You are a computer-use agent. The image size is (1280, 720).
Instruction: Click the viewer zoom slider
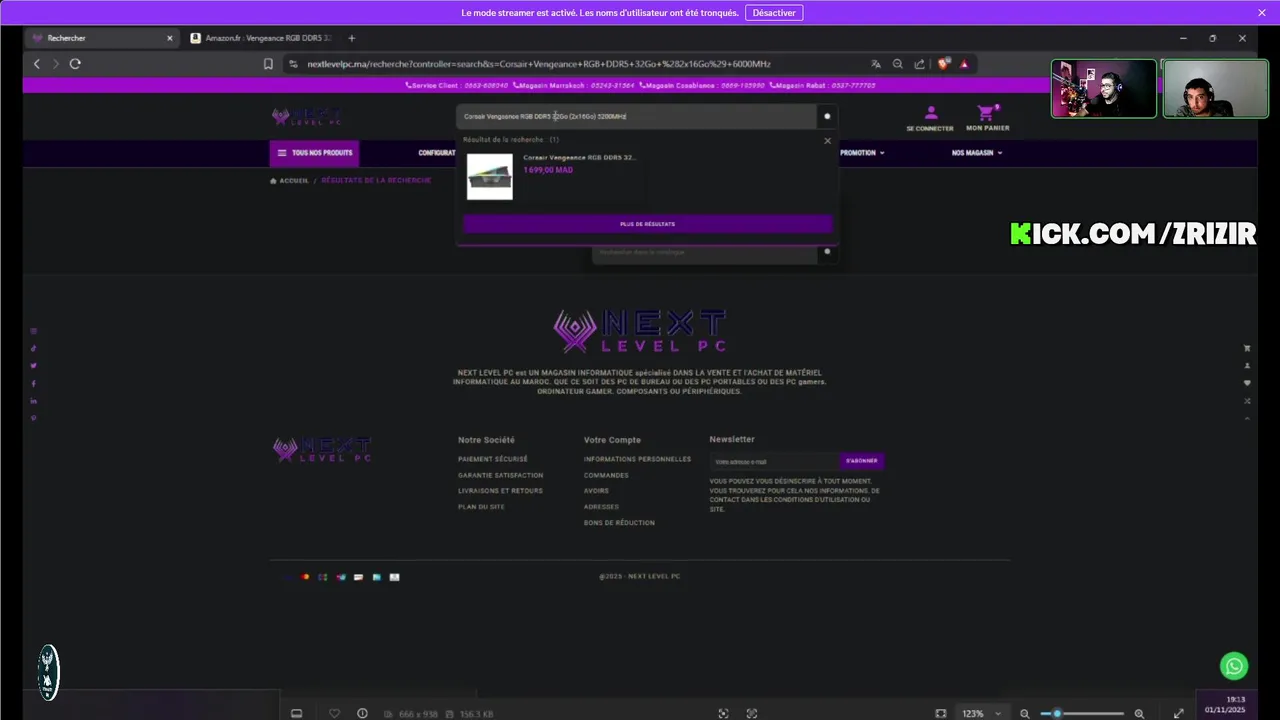[1081, 713]
